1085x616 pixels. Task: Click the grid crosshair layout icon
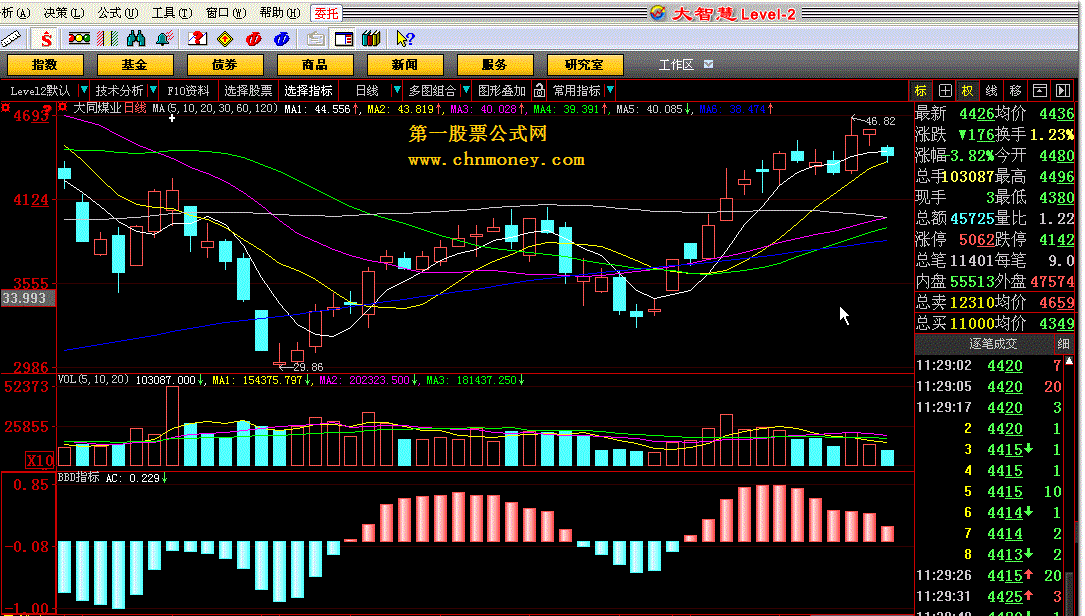coord(945,91)
